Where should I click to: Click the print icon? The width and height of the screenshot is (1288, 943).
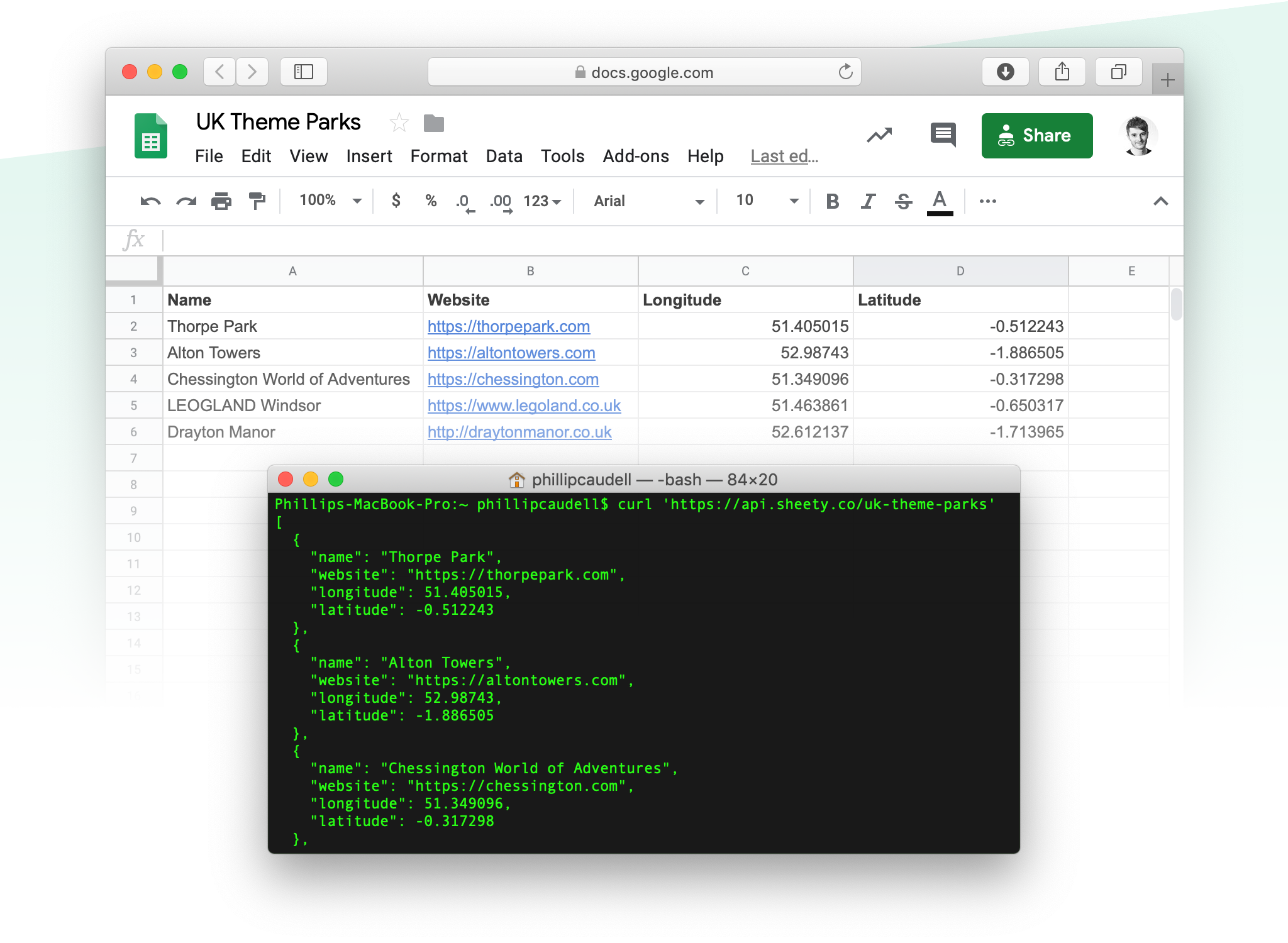point(221,201)
